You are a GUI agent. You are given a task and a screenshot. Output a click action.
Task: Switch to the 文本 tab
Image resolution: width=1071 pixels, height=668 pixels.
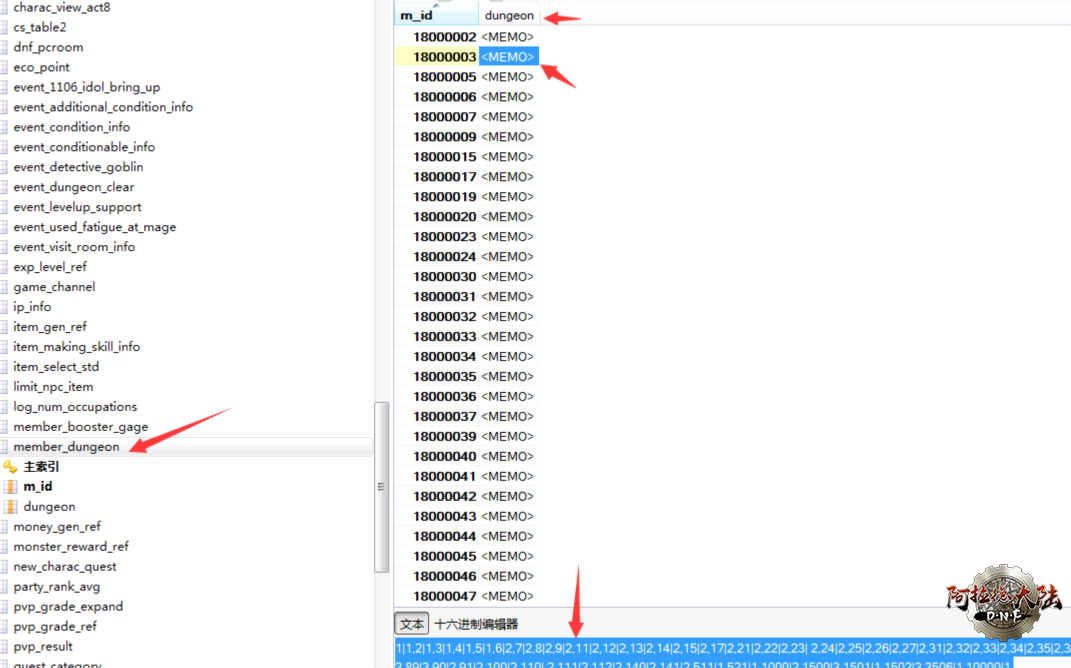pos(411,624)
